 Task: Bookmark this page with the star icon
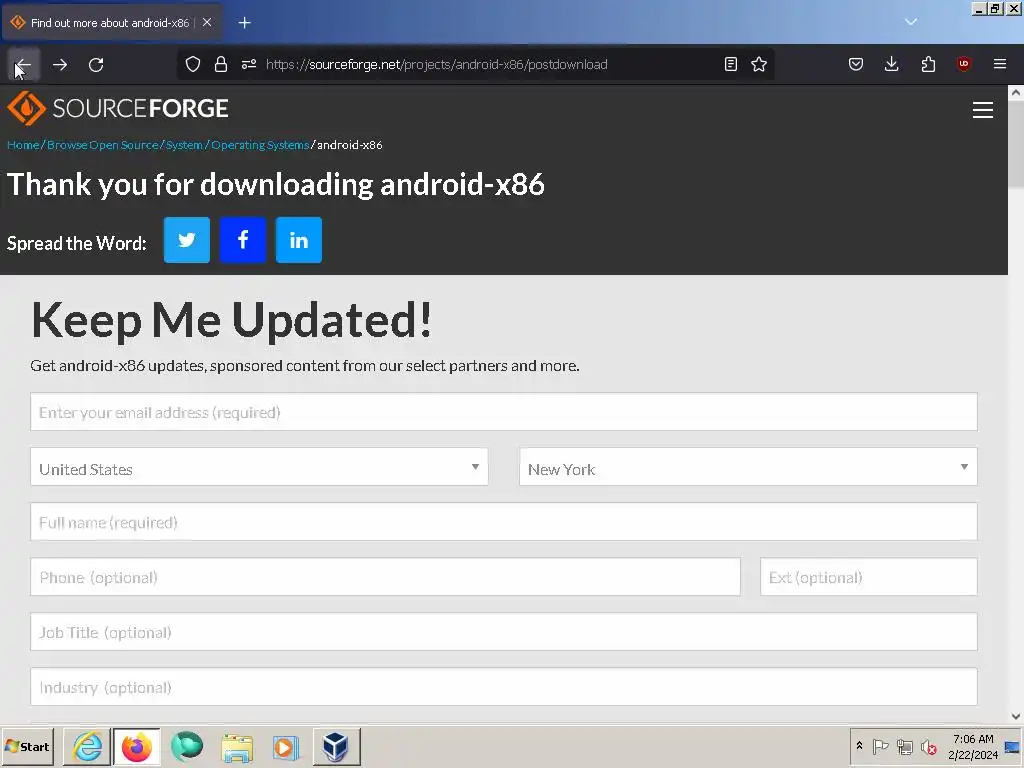point(759,64)
